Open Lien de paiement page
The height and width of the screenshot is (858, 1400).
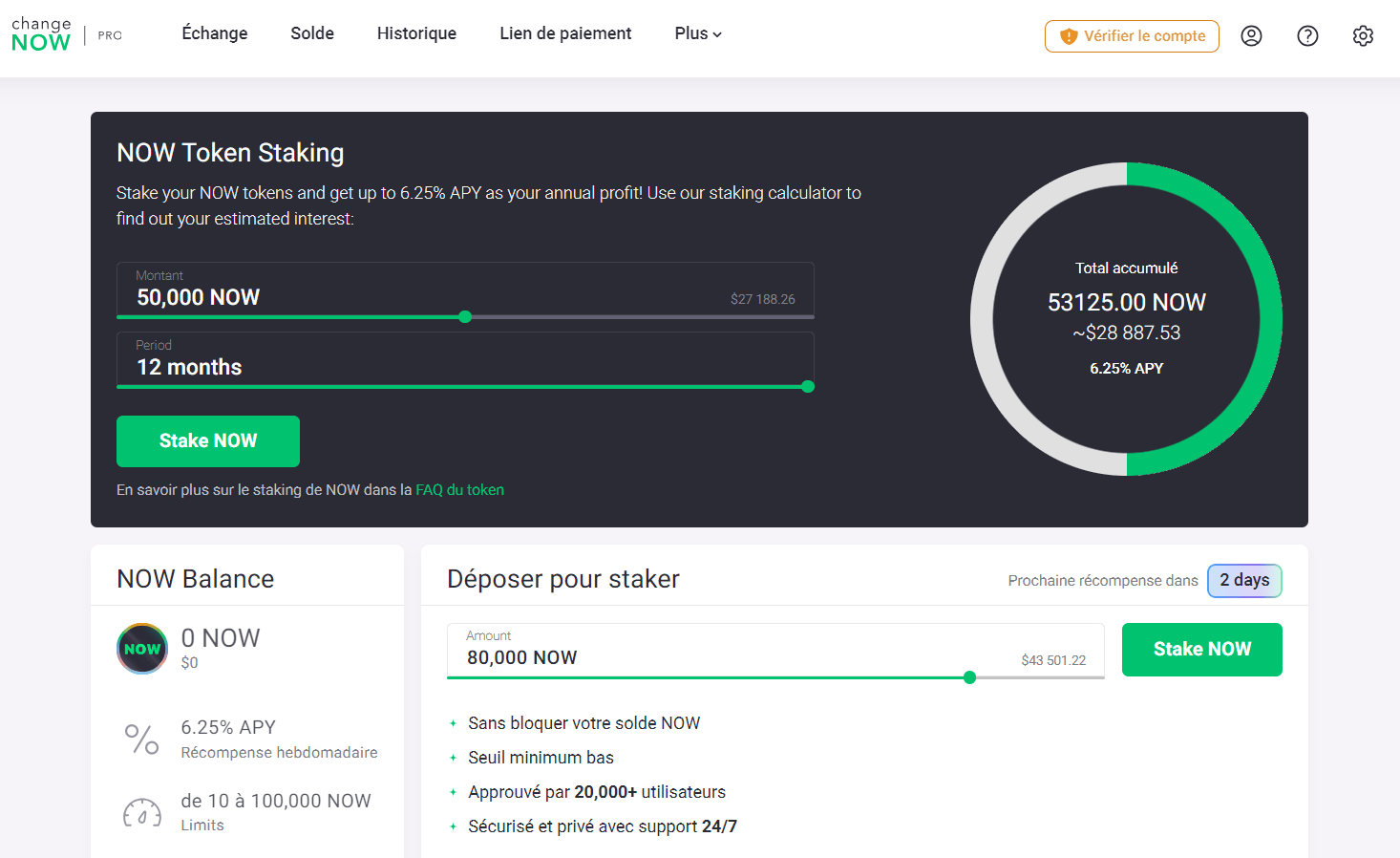[x=564, y=32]
